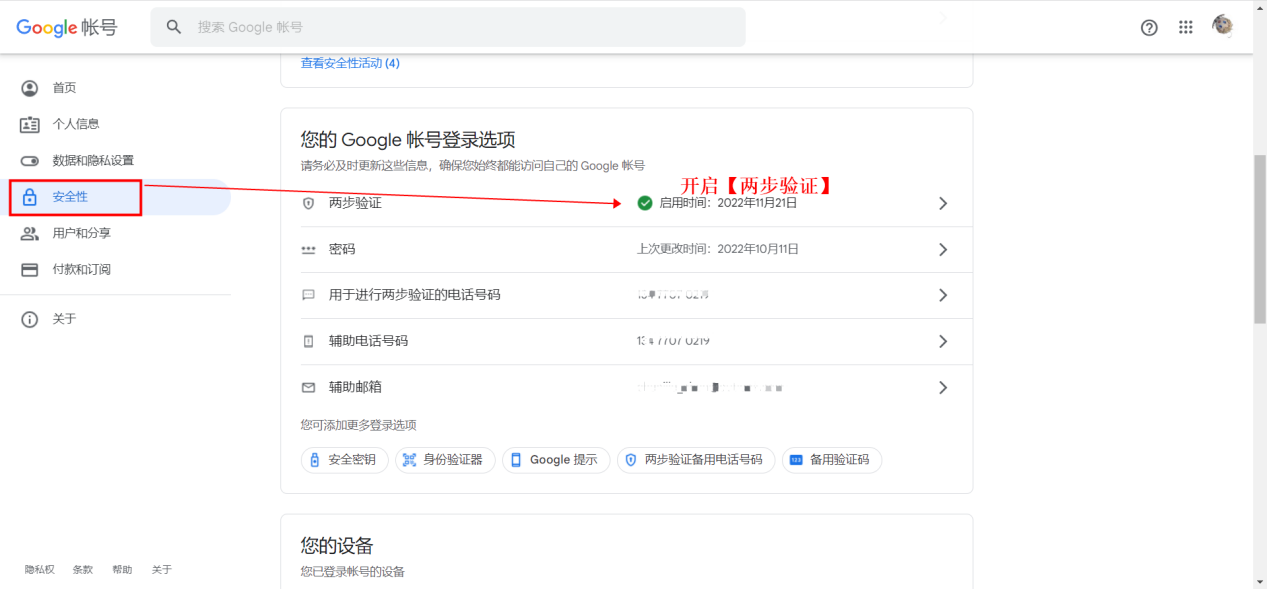Click 密码 row label

pyautogui.click(x=342, y=250)
